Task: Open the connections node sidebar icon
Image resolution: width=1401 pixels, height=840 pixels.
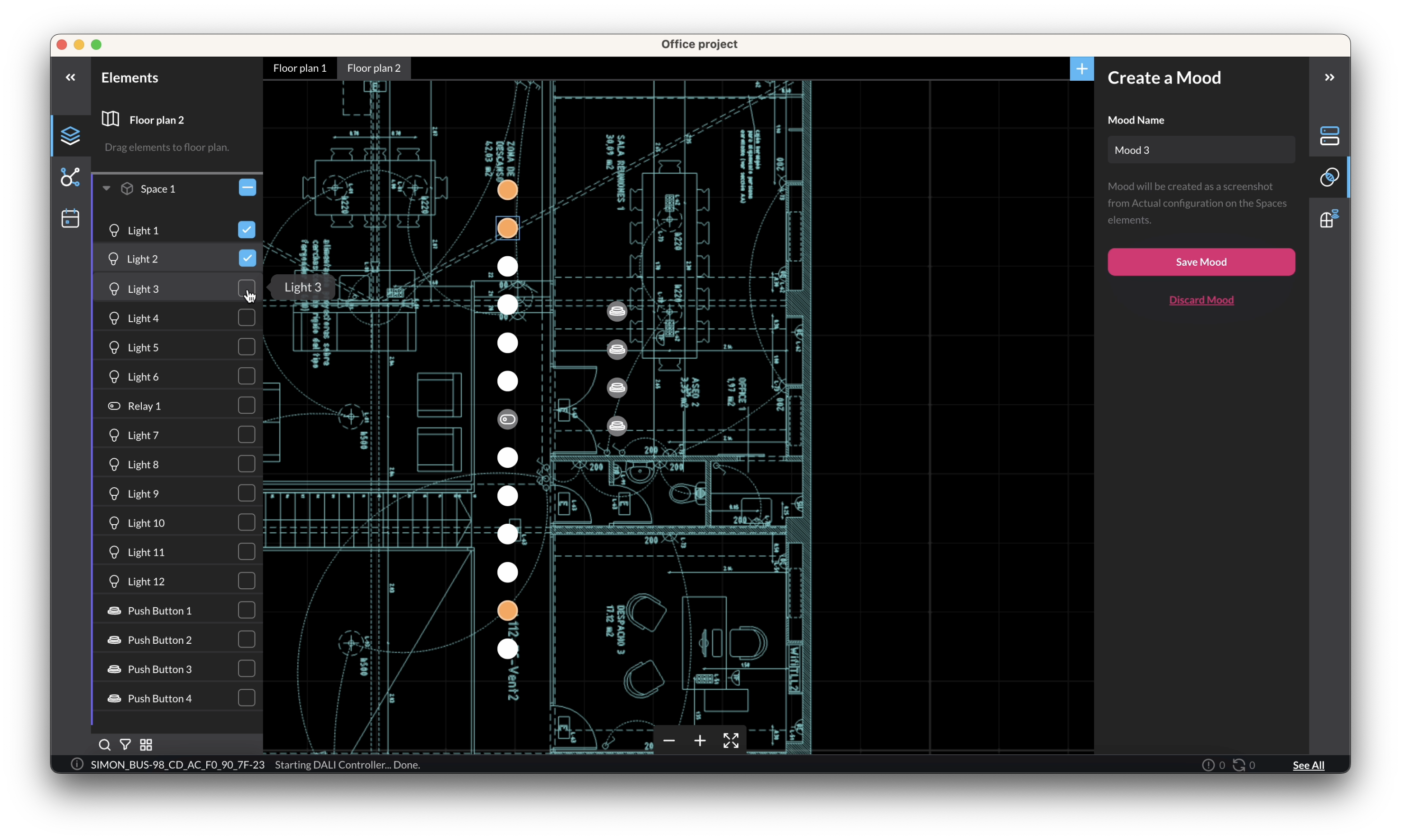Action: click(70, 177)
